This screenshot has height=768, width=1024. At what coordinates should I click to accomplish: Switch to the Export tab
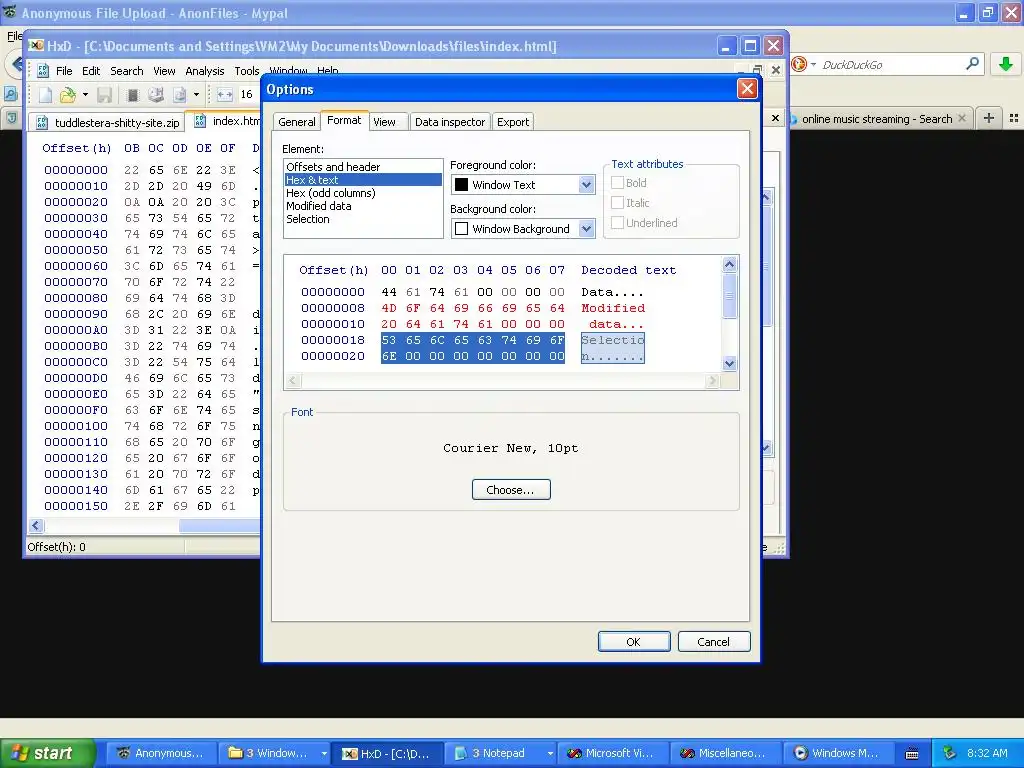pyautogui.click(x=513, y=122)
